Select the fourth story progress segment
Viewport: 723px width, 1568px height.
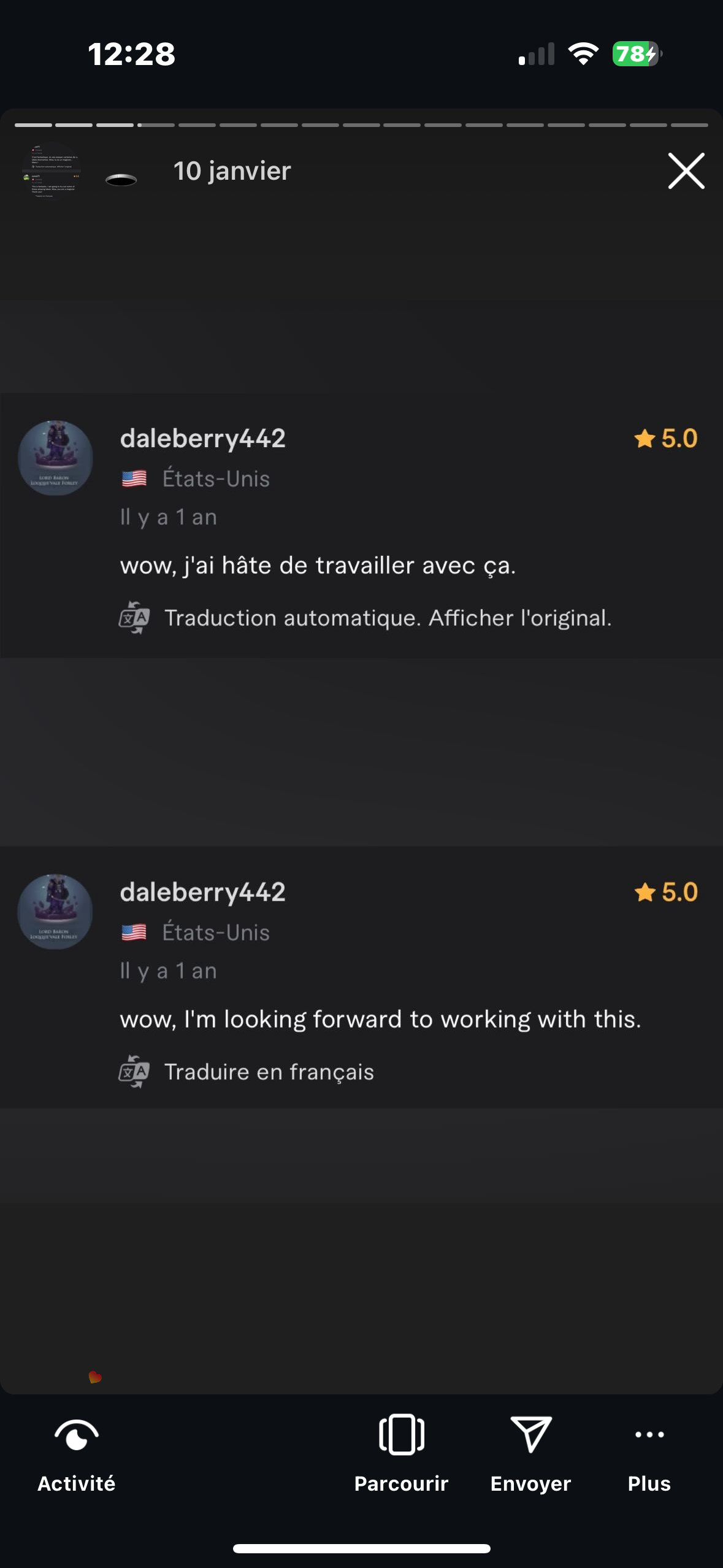(x=156, y=125)
